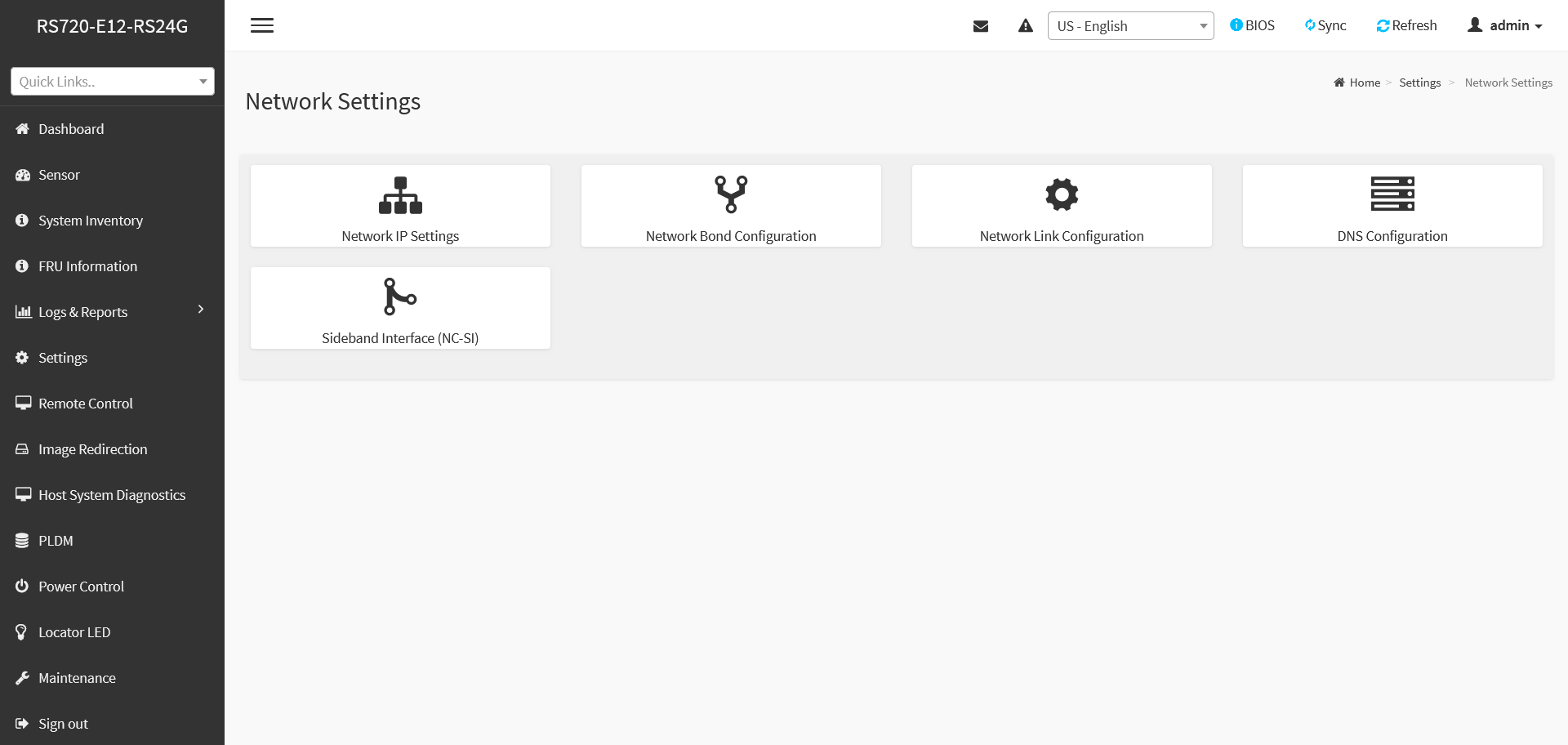Click the Network Link Configuration gear icon
1568x745 pixels.
[x=1062, y=194]
